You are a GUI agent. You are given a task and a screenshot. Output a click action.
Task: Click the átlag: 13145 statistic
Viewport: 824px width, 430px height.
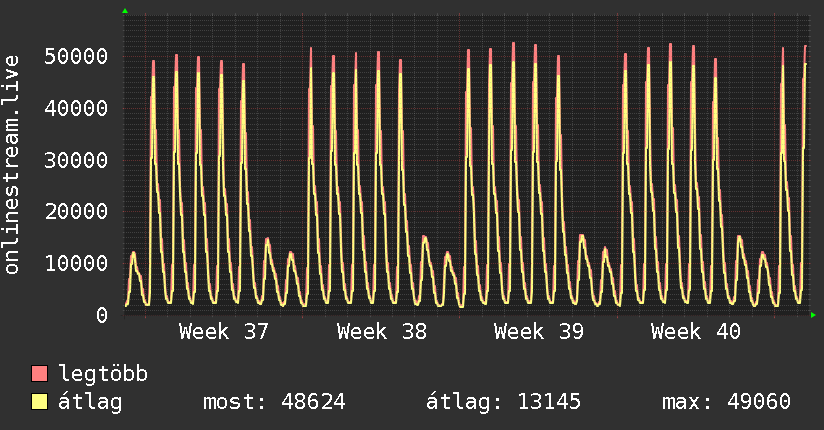pos(503,402)
